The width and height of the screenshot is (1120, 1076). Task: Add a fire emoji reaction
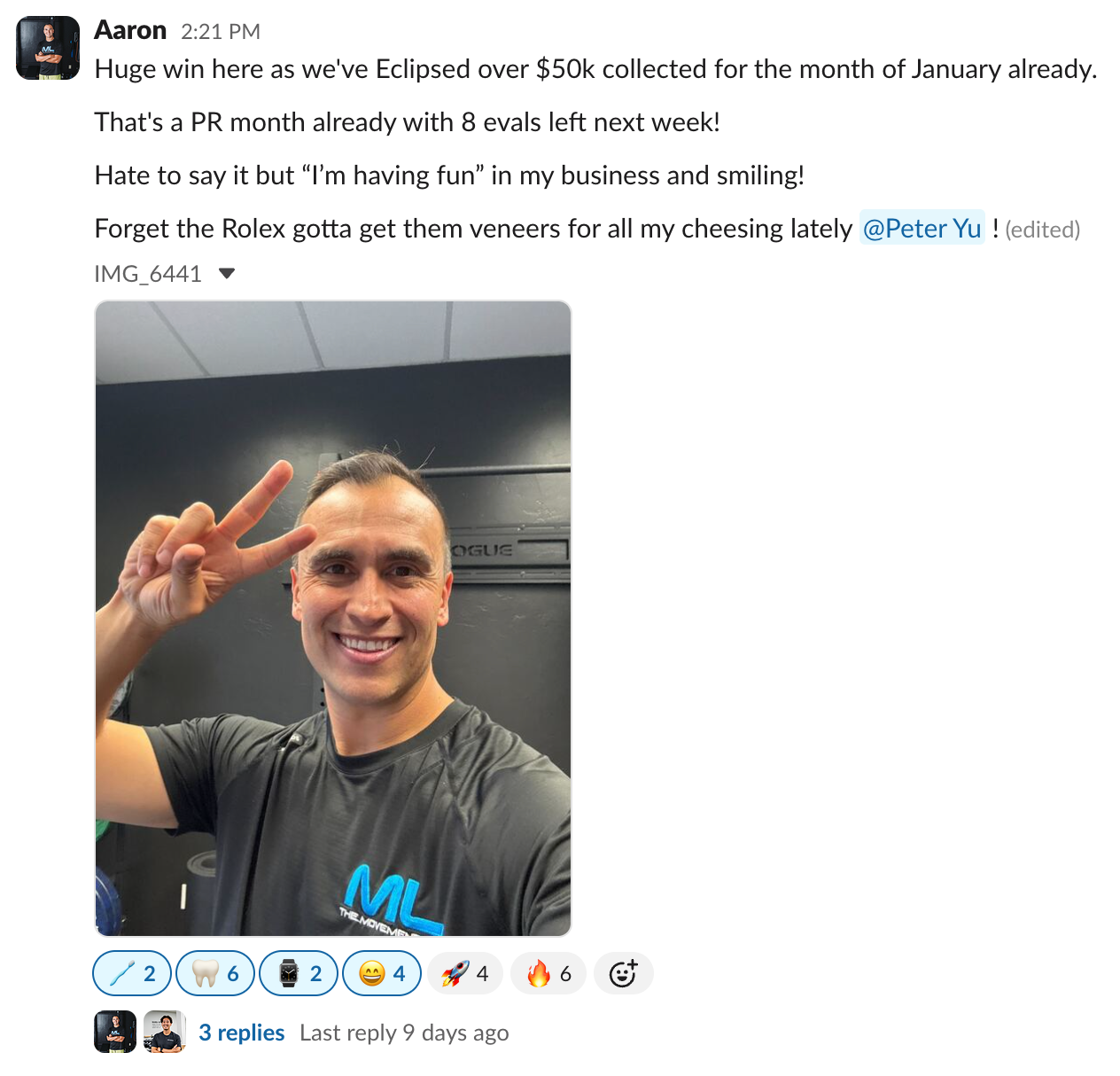point(548,973)
